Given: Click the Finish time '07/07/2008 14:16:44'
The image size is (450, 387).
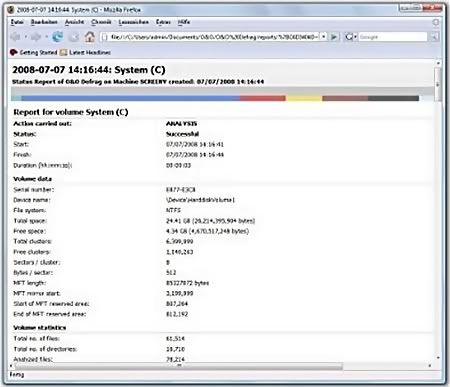Looking at the screenshot, I should pyautogui.click(x=195, y=155).
